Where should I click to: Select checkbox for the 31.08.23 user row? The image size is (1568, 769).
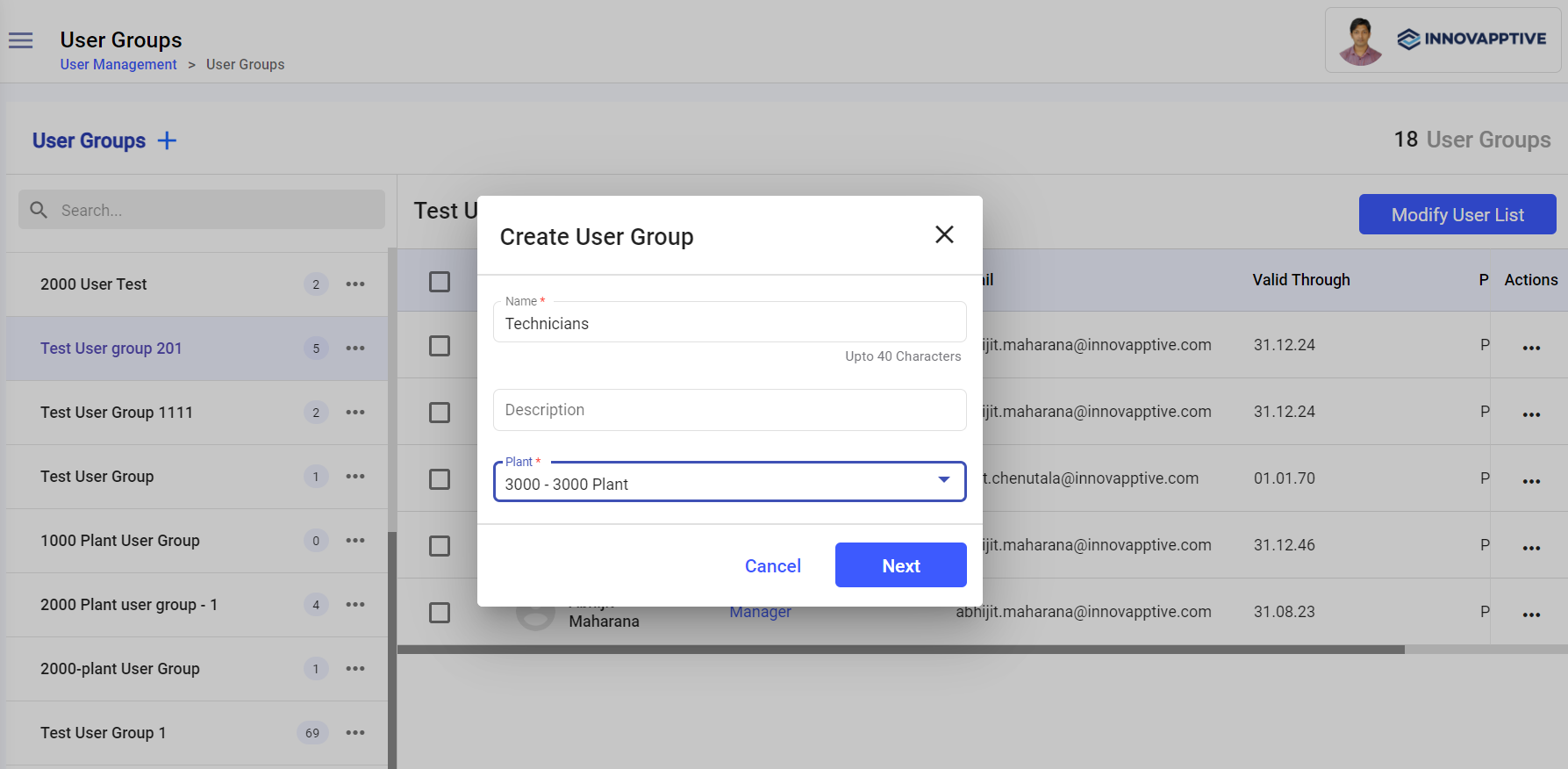pos(440,613)
